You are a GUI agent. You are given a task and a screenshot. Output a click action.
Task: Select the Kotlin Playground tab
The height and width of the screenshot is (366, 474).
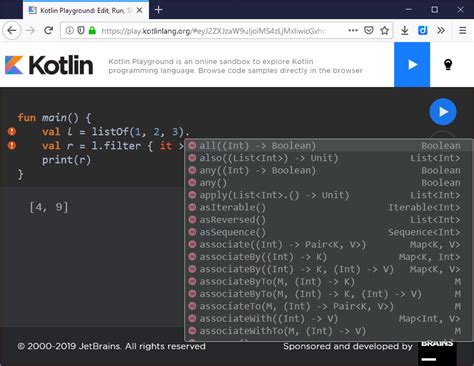tap(86, 10)
